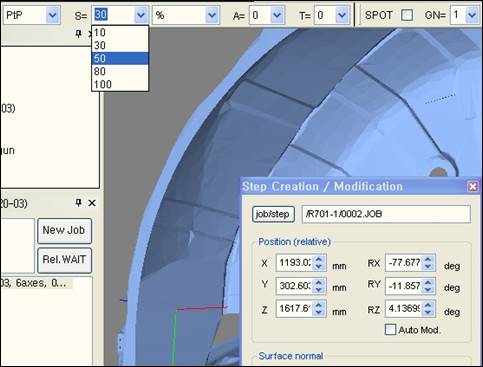Screen dimensions: 483x367
Task: Click the job/step button
Action: [273, 214]
